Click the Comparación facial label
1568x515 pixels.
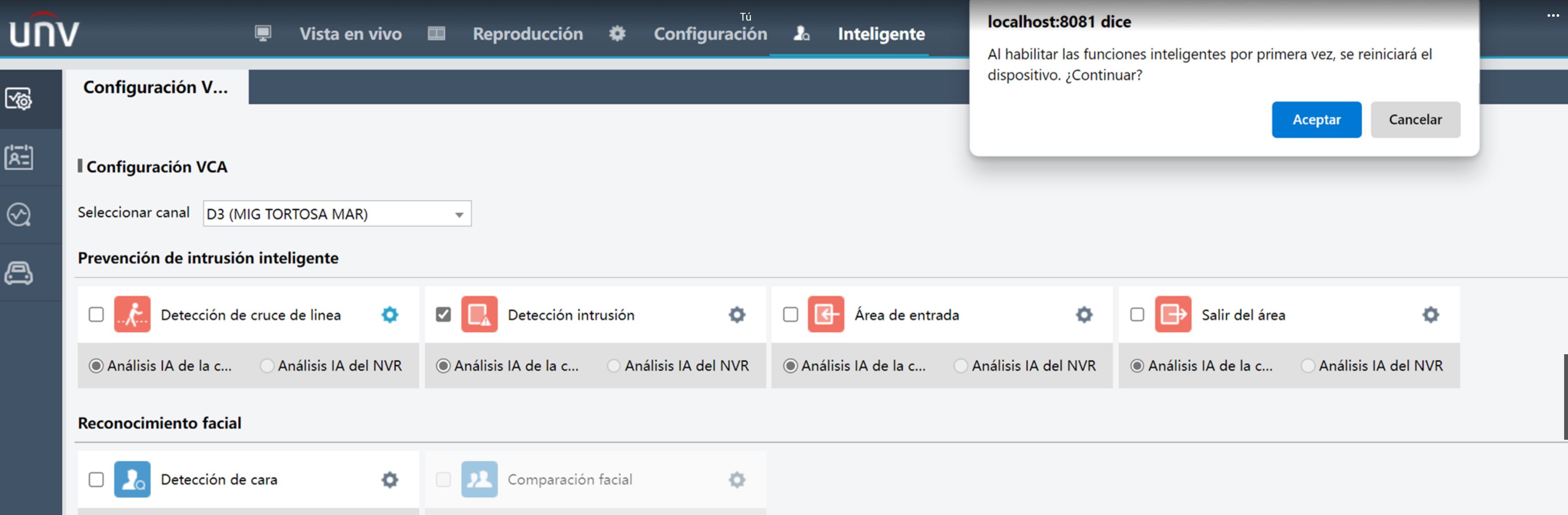click(570, 480)
